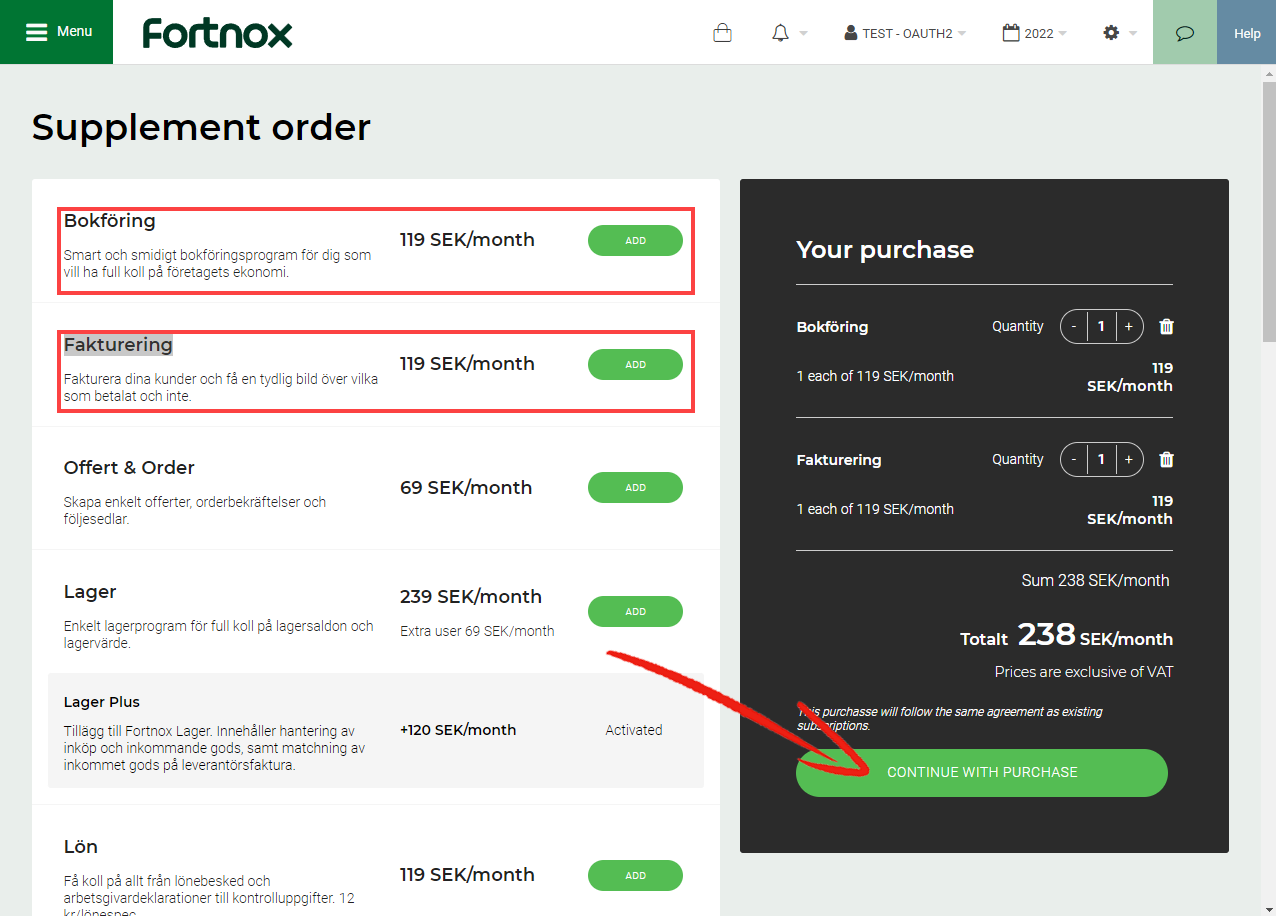Remove Fakturering using its trash icon

(x=1166, y=459)
